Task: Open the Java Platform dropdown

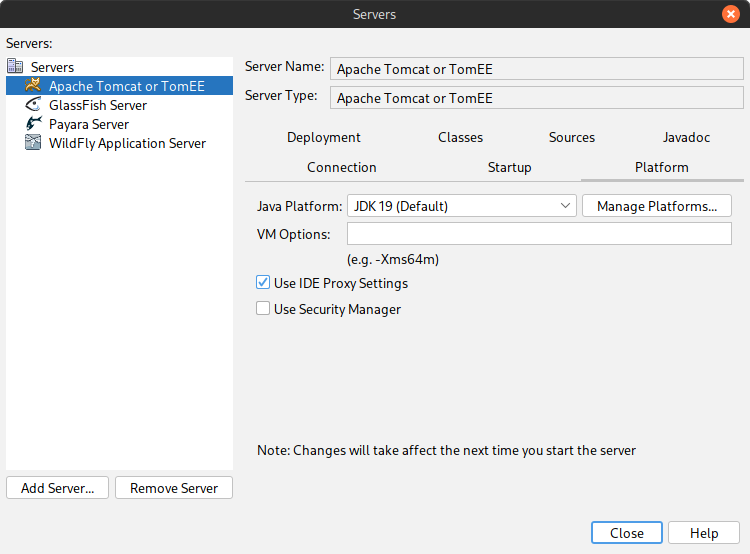Action: click(462, 206)
